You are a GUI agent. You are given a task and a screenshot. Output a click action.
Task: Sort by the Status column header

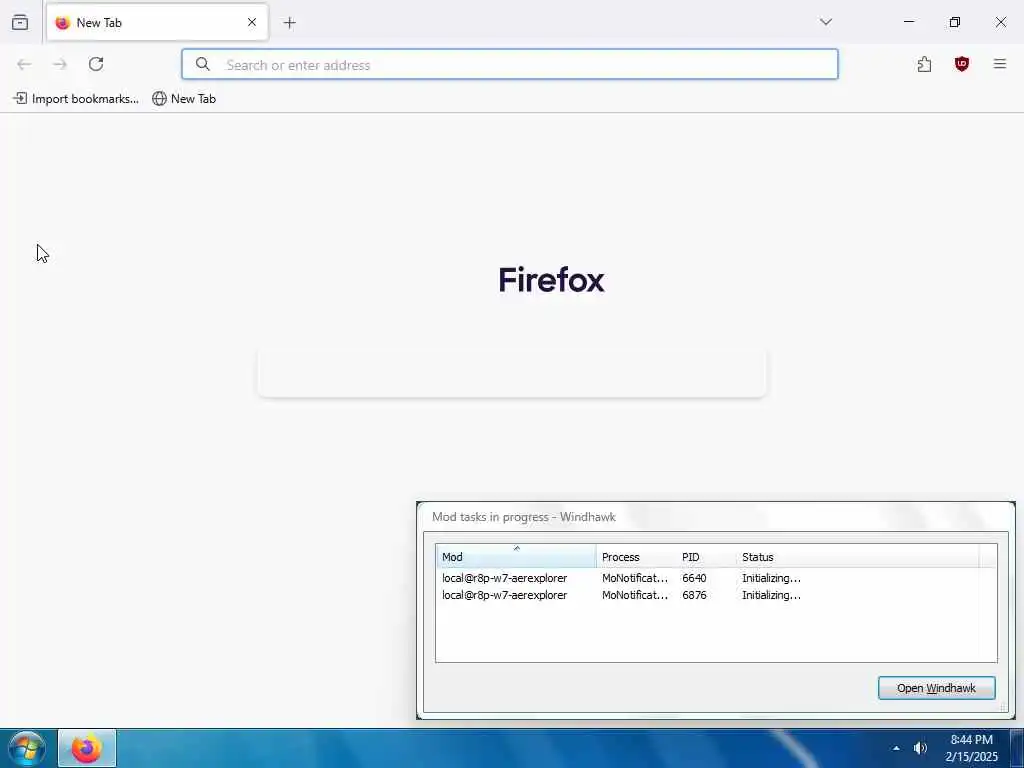click(857, 557)
